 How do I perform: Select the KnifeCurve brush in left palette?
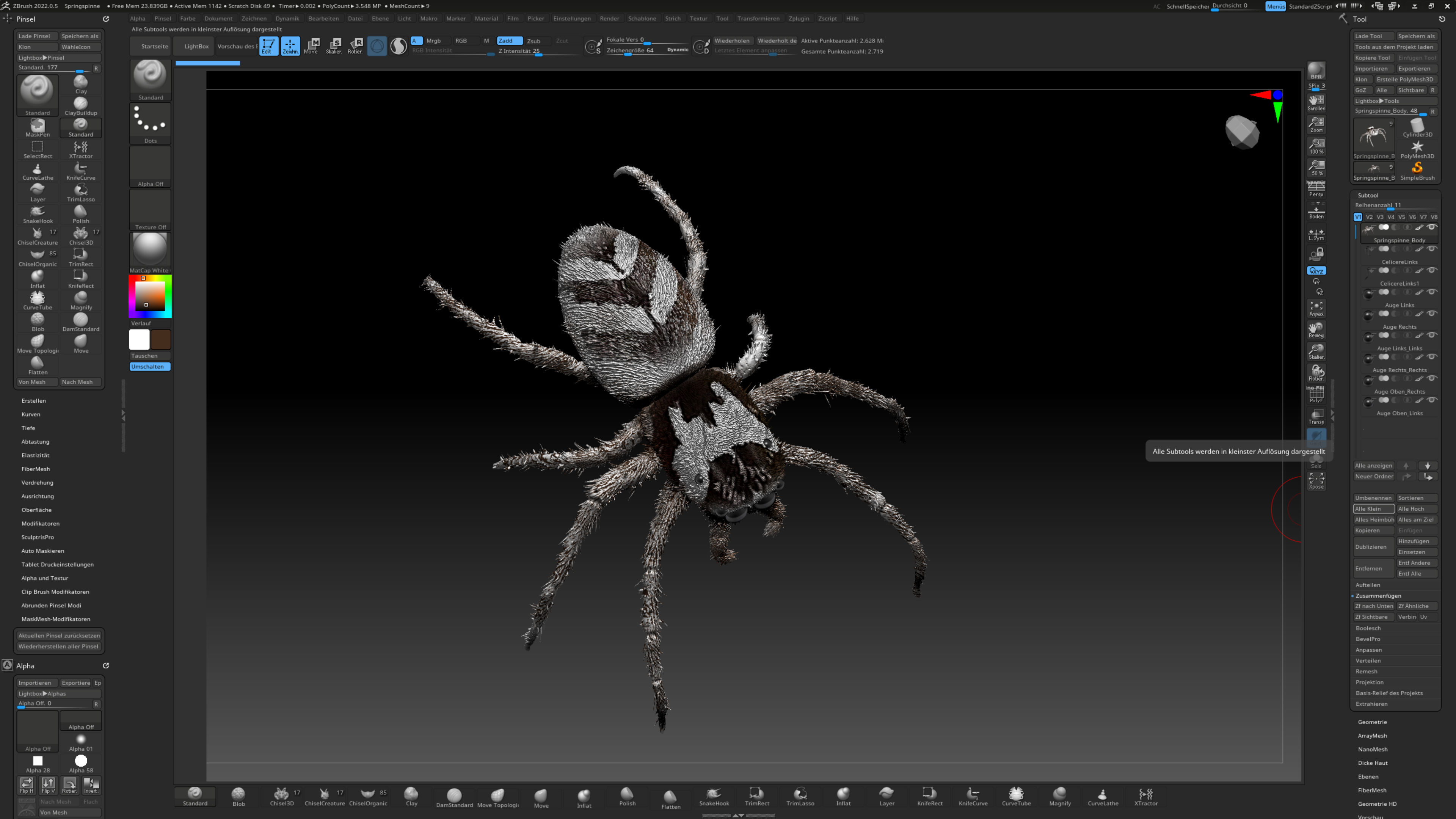tap(81, 171)
